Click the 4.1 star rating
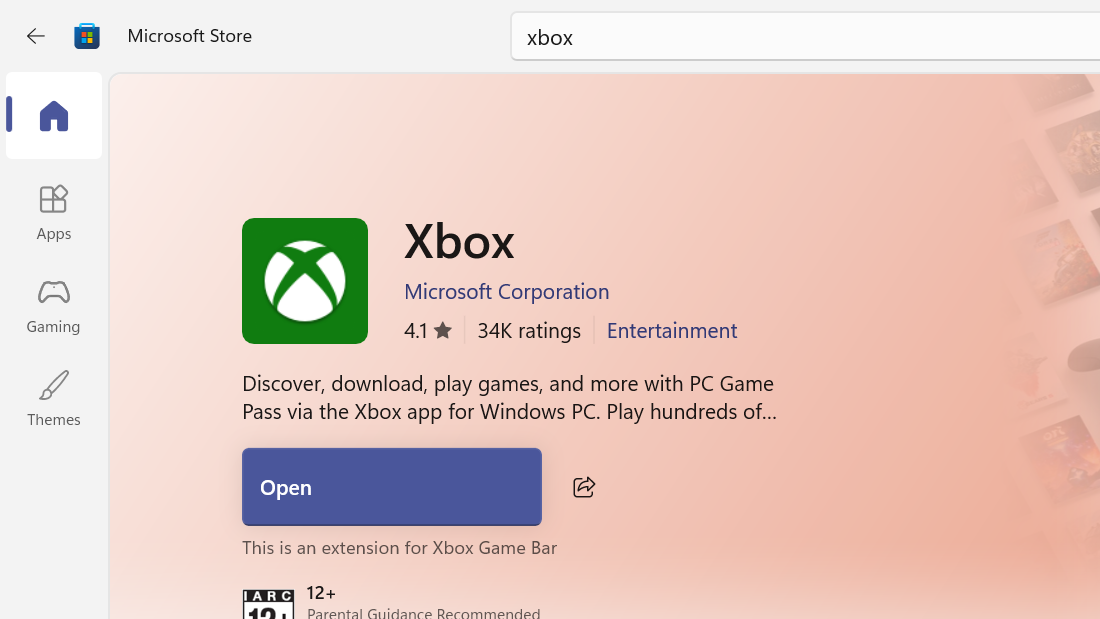 (428, 331)
